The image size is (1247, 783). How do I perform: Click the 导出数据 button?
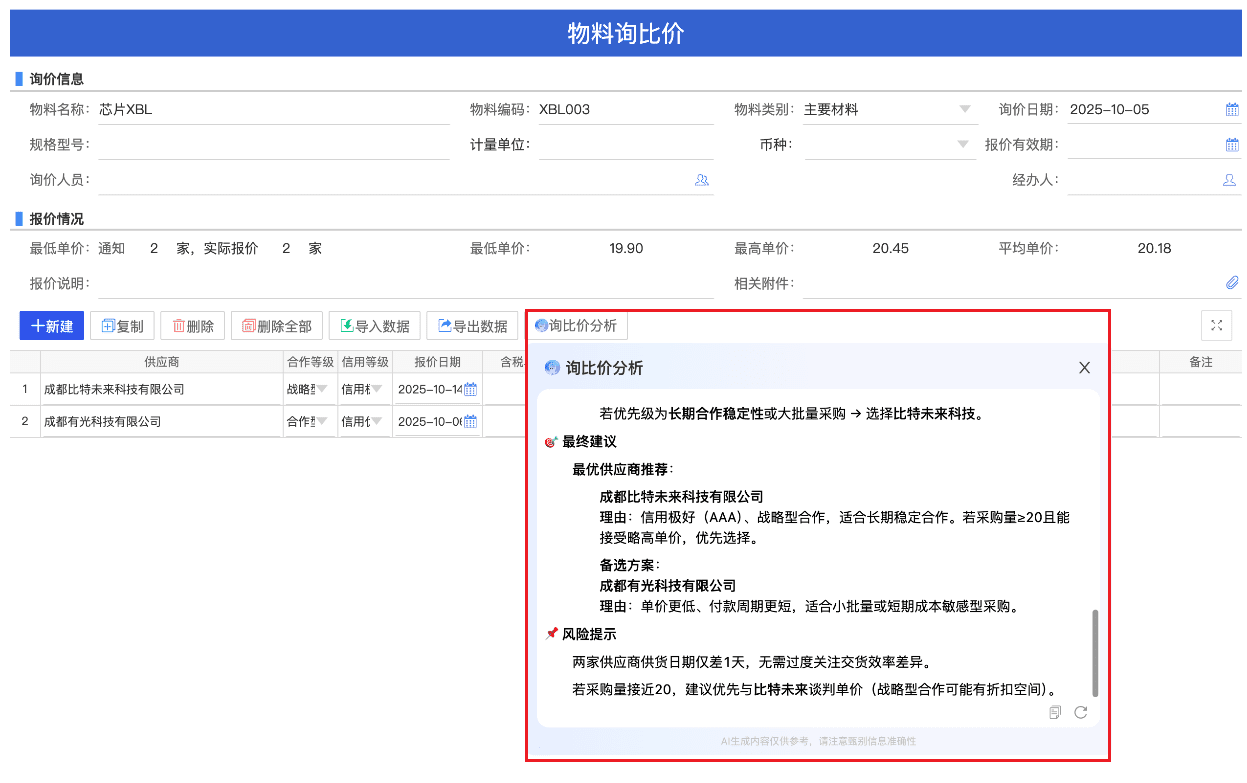tap(473, 326)
